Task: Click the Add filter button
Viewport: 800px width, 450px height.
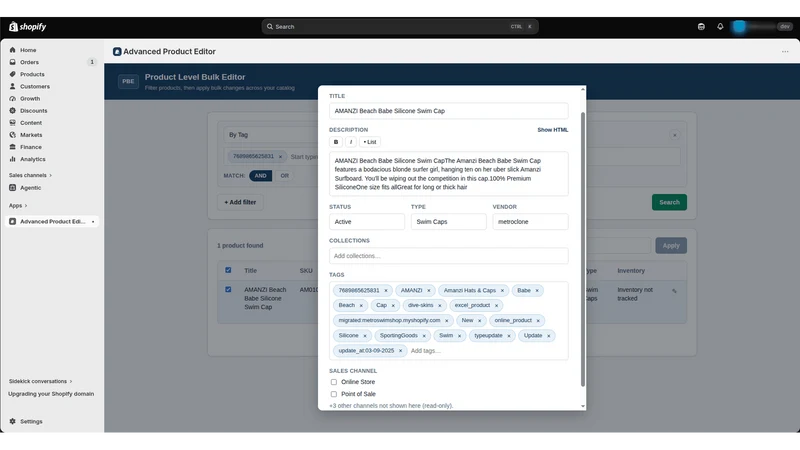Action: (x=240, y=202)
